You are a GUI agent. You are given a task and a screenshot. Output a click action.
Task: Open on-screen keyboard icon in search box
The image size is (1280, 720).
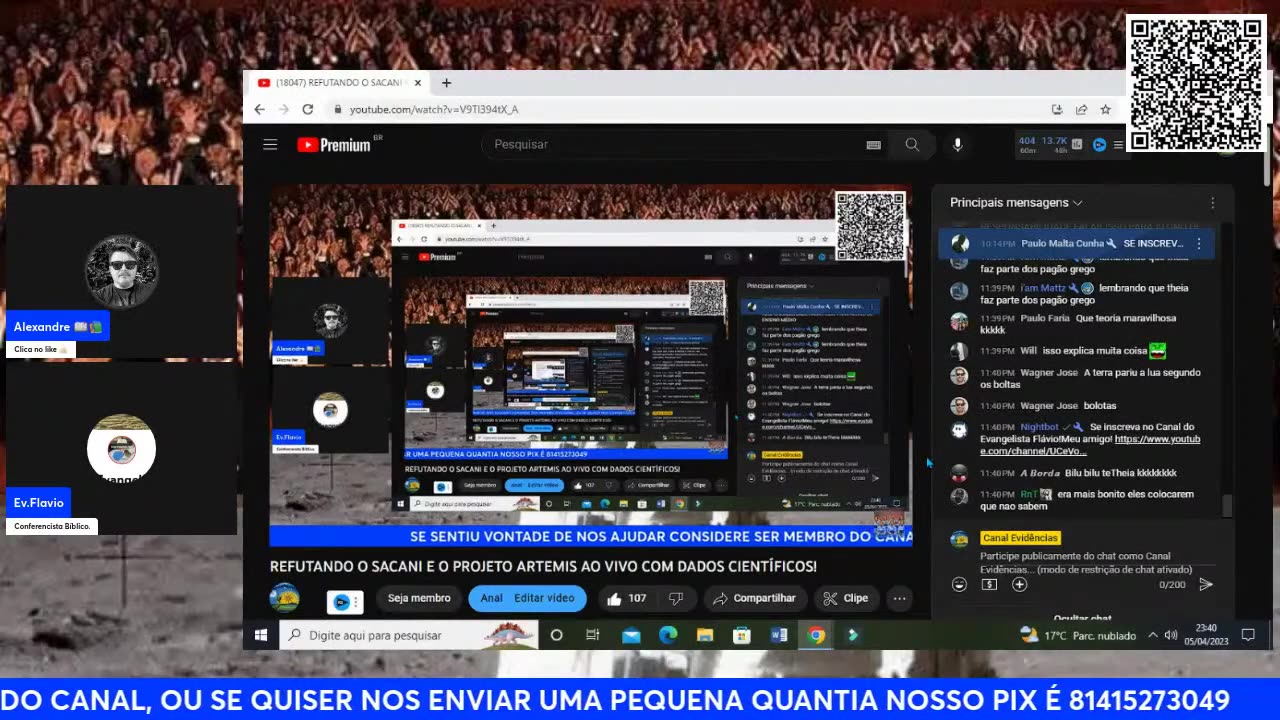coord(873,144)
